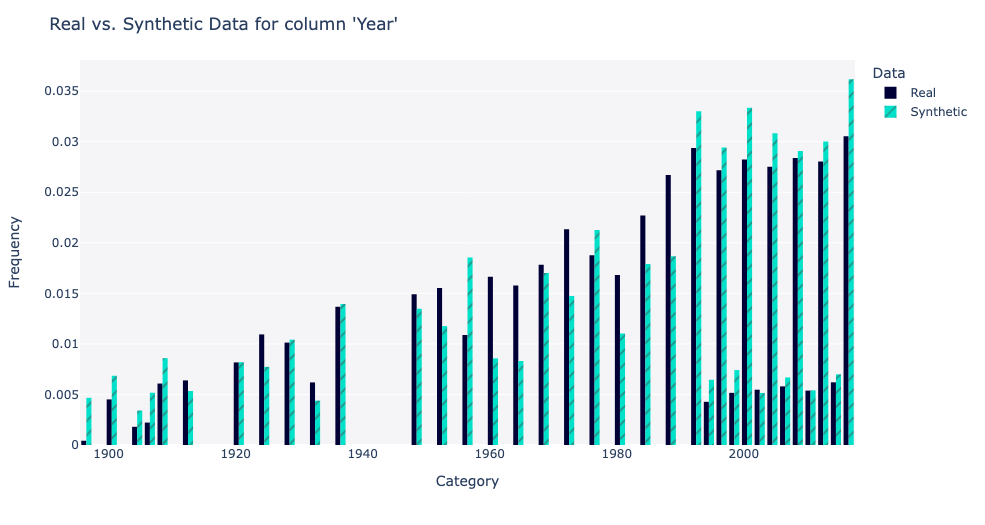
Task: Select the Real bar at year 1920
Action: [236, 403]
